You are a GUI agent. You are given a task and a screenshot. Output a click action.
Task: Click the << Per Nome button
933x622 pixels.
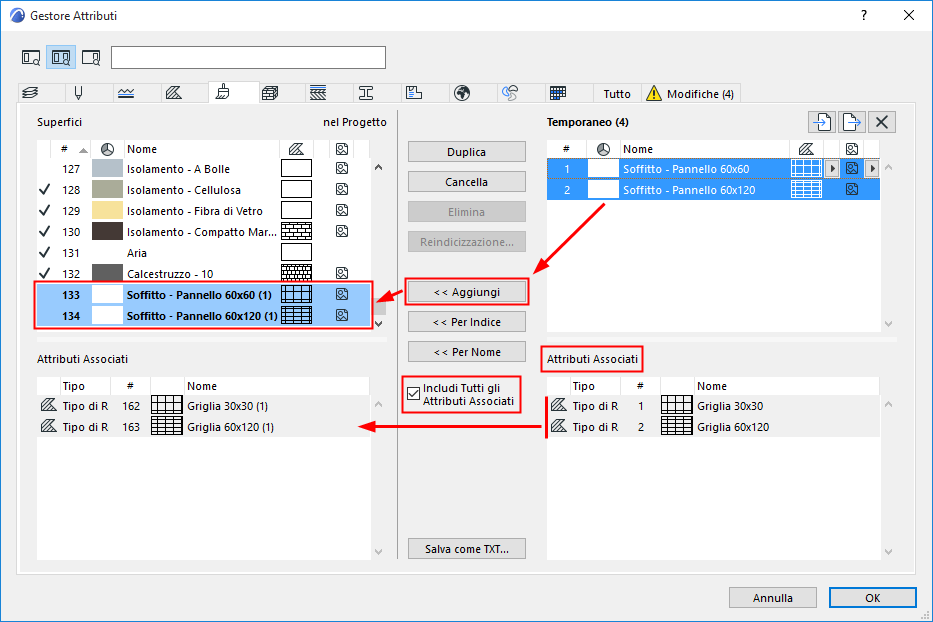466,352
